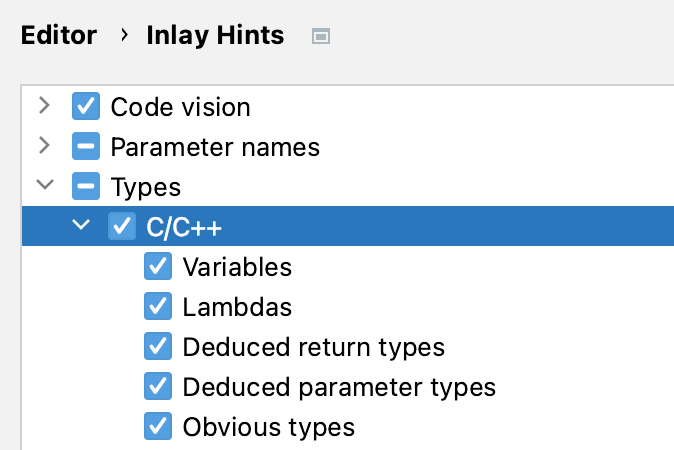674x450 pixels.
Task: Toggle the Types checkbox
Action: point(86,187)
